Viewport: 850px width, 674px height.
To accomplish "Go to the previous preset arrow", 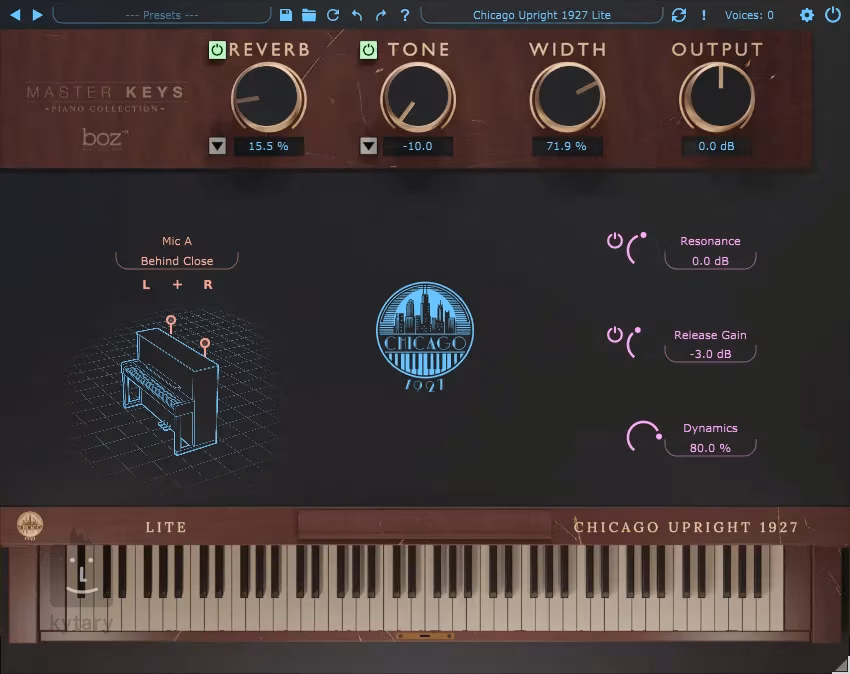I will [14, 15].
